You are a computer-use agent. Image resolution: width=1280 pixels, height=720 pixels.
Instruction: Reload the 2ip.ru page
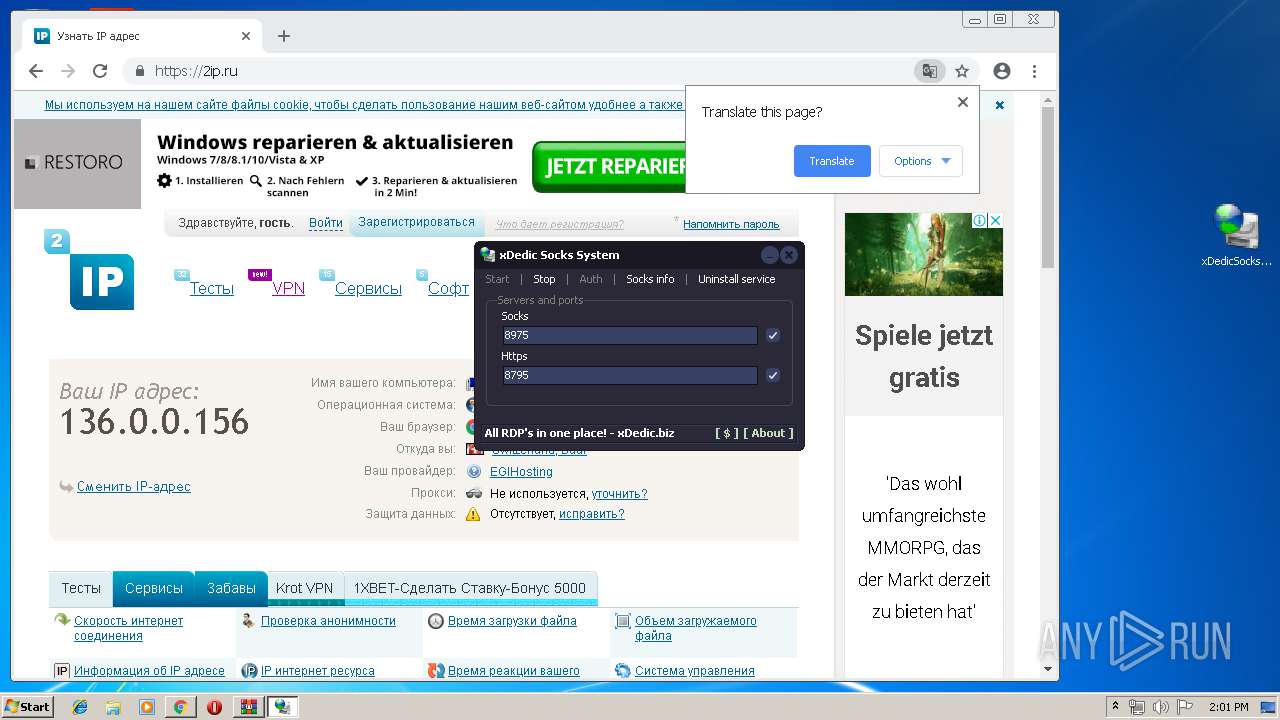click(x=100, y=71)
